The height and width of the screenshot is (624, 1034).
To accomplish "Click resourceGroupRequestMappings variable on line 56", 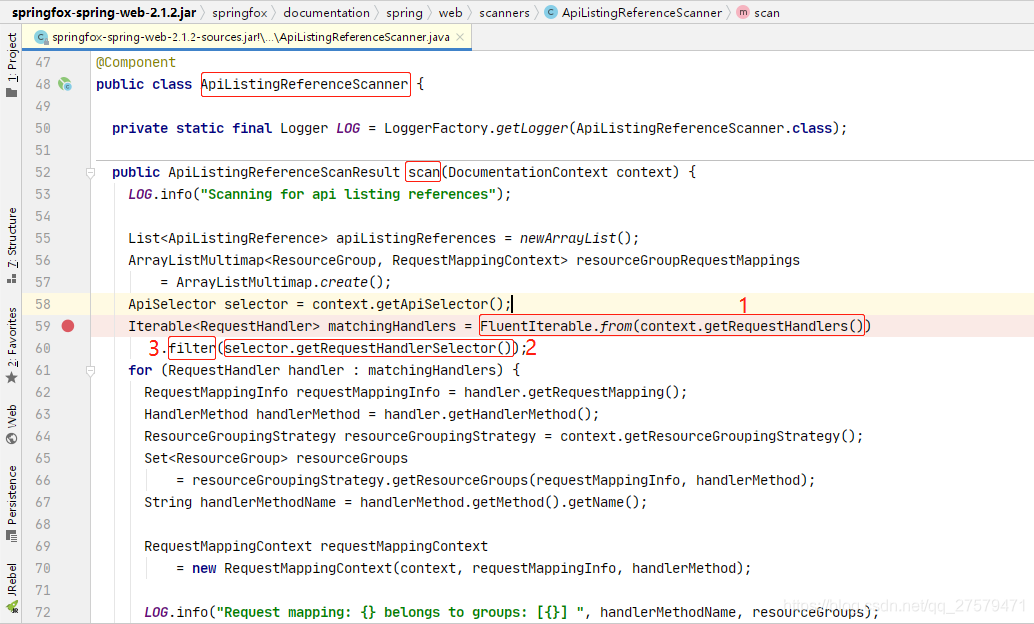I will (688, 260).
